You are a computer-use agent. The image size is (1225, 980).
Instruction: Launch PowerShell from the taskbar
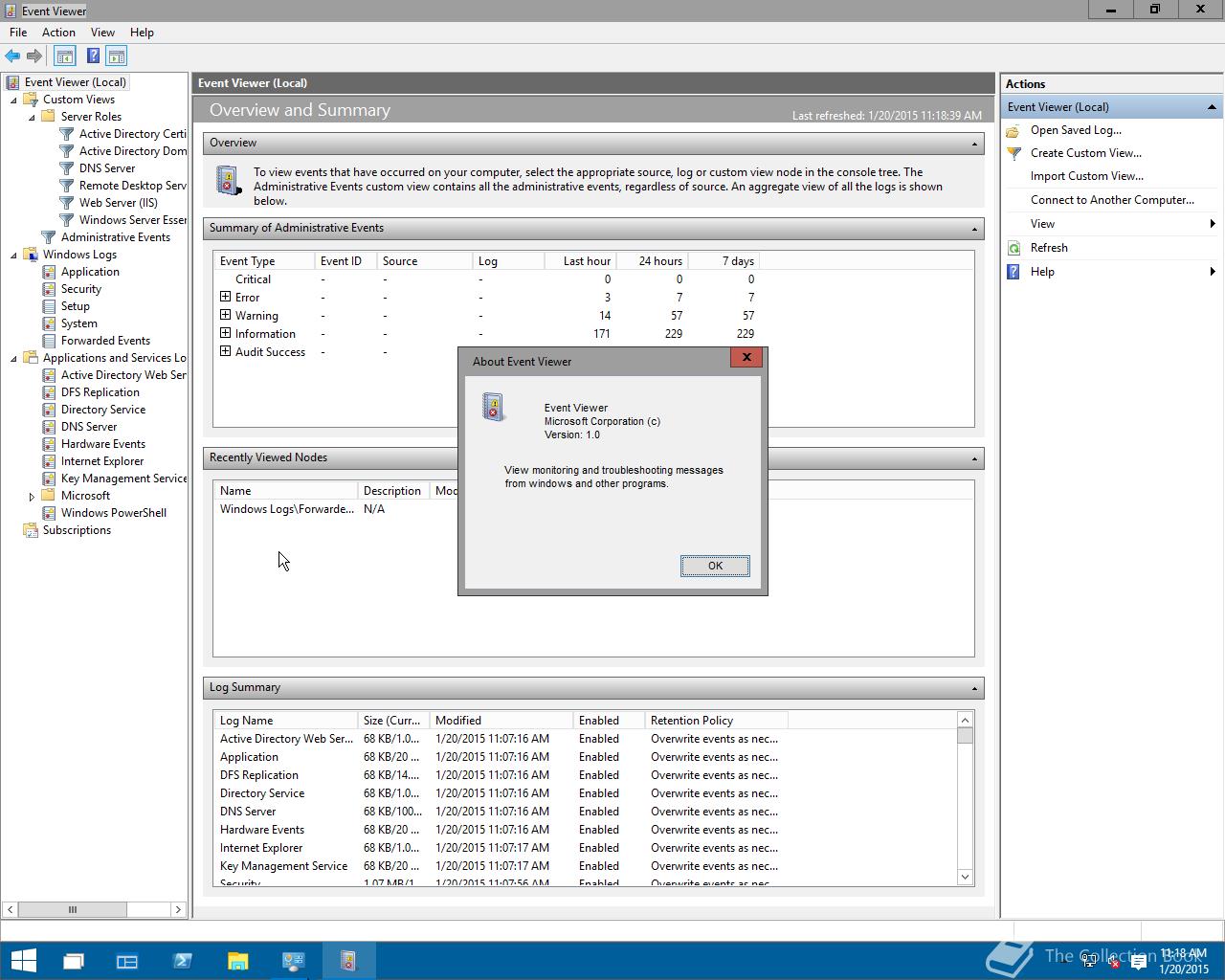182,961
